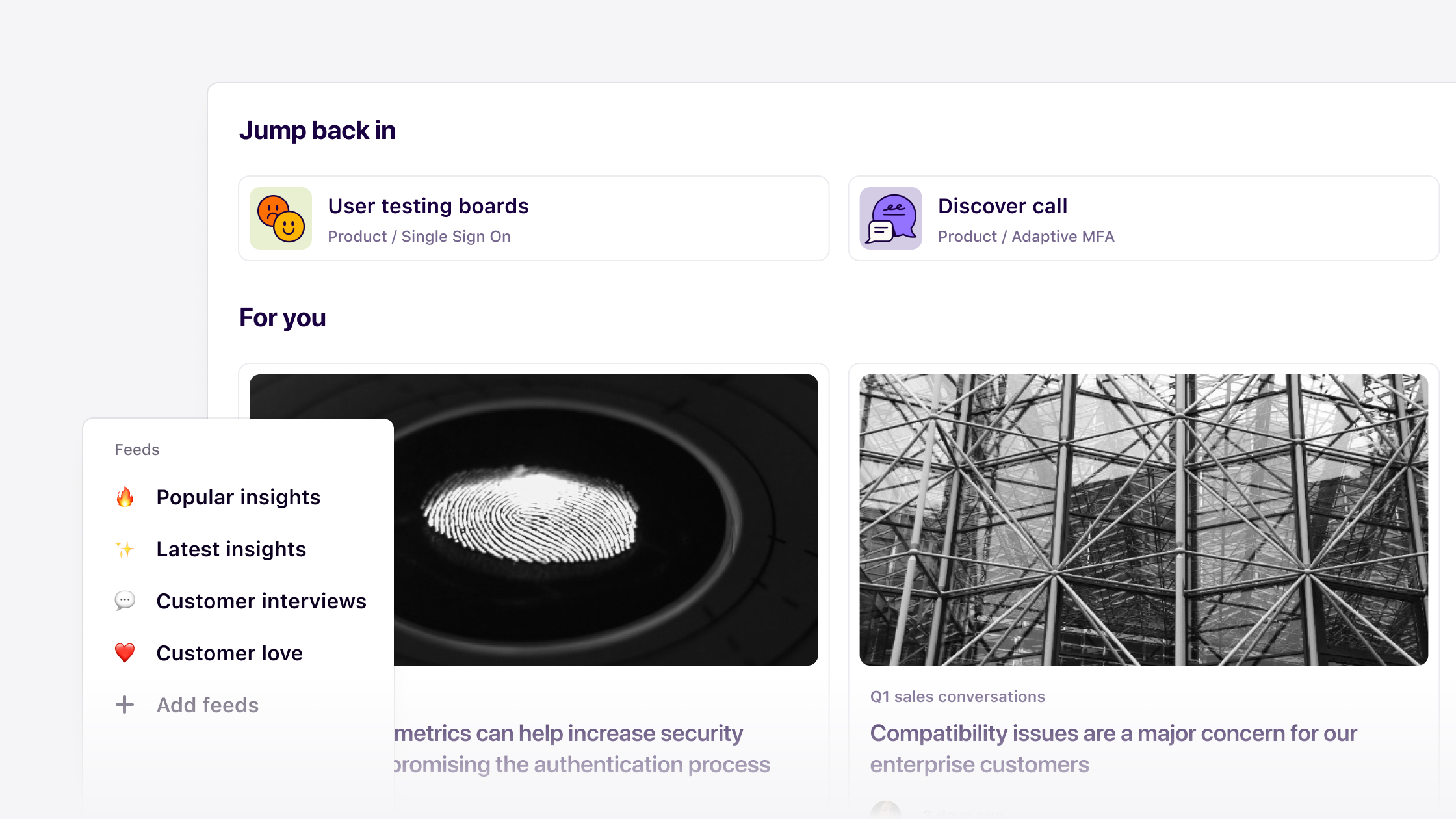1456x819 pixels.
Task: Select the Customer love feed
Action: pyautogui.click(x=229, y=653)
